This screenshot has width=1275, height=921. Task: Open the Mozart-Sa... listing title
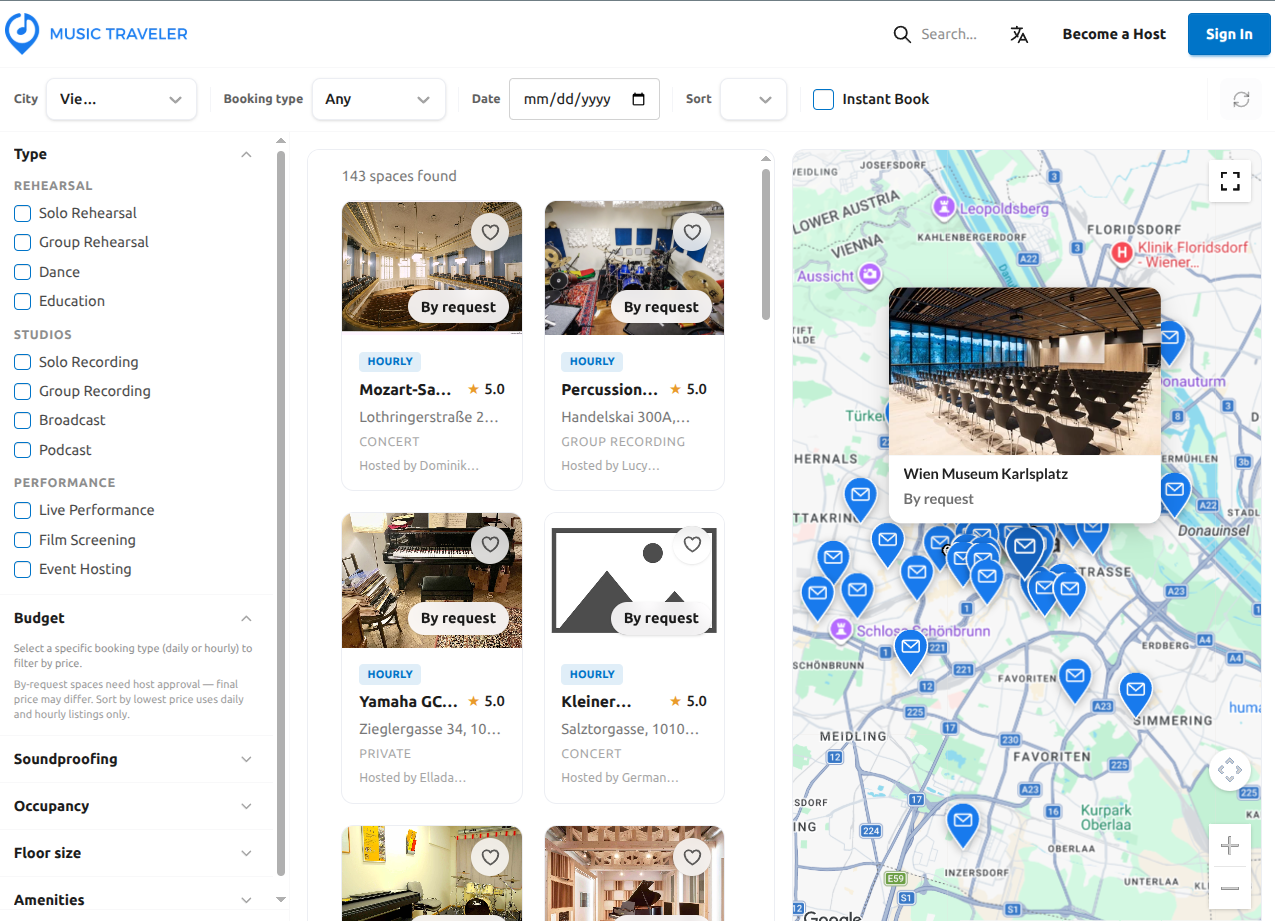pos(406,389)
